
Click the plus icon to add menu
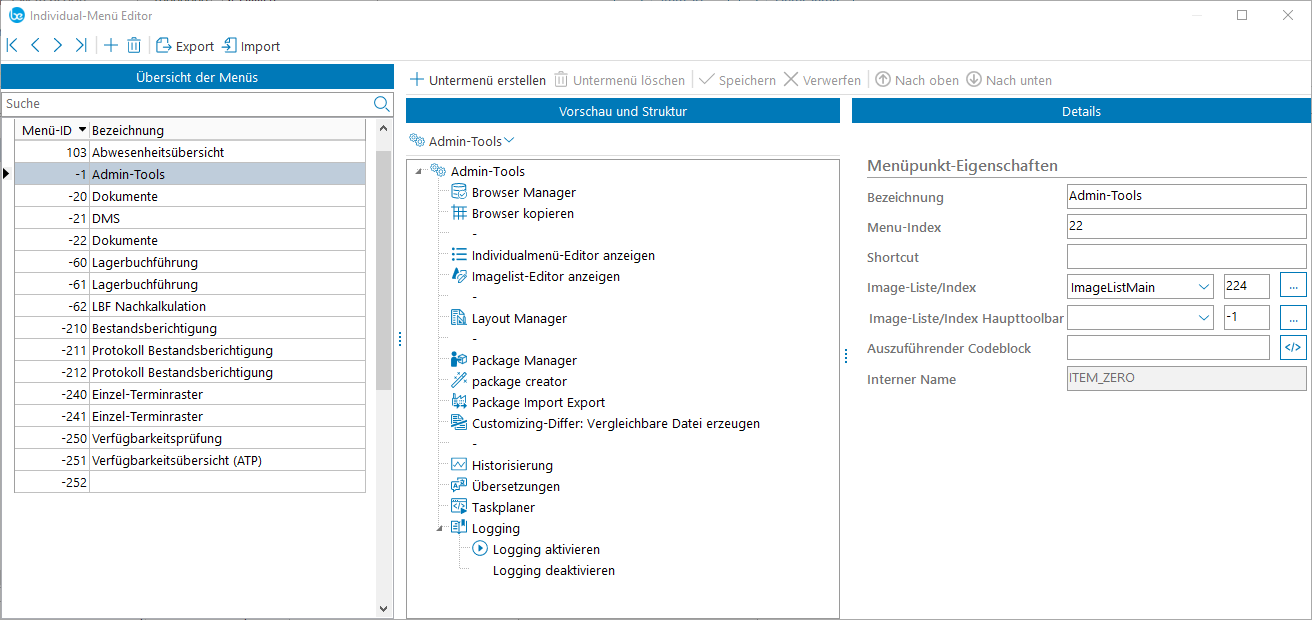tap(111, 45)
